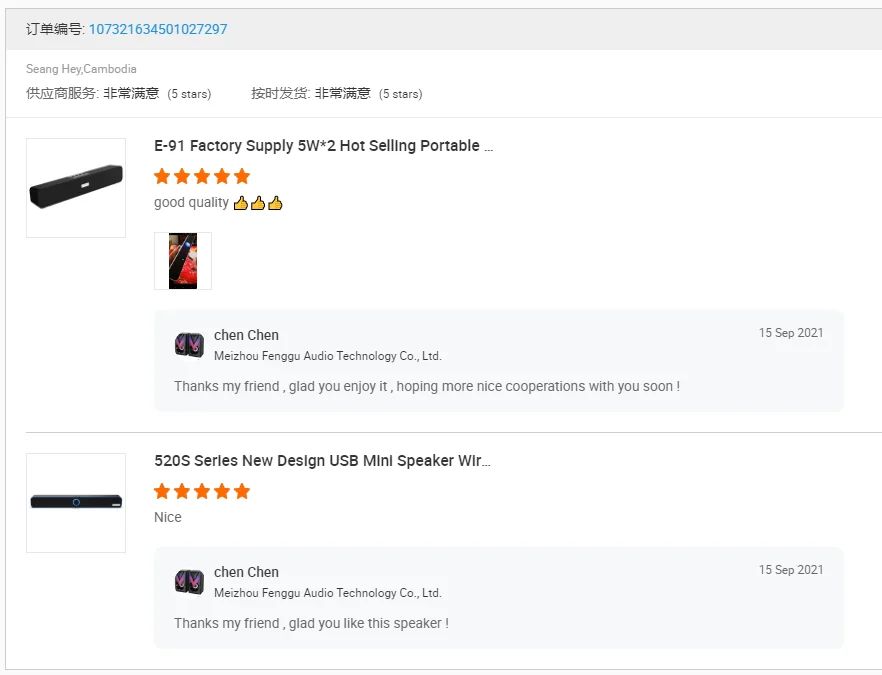Open the 520S Series New Design title
Image resolution: width=882 pixels, height=675 pixels.
pyautogui.click(x=322, y=461)
